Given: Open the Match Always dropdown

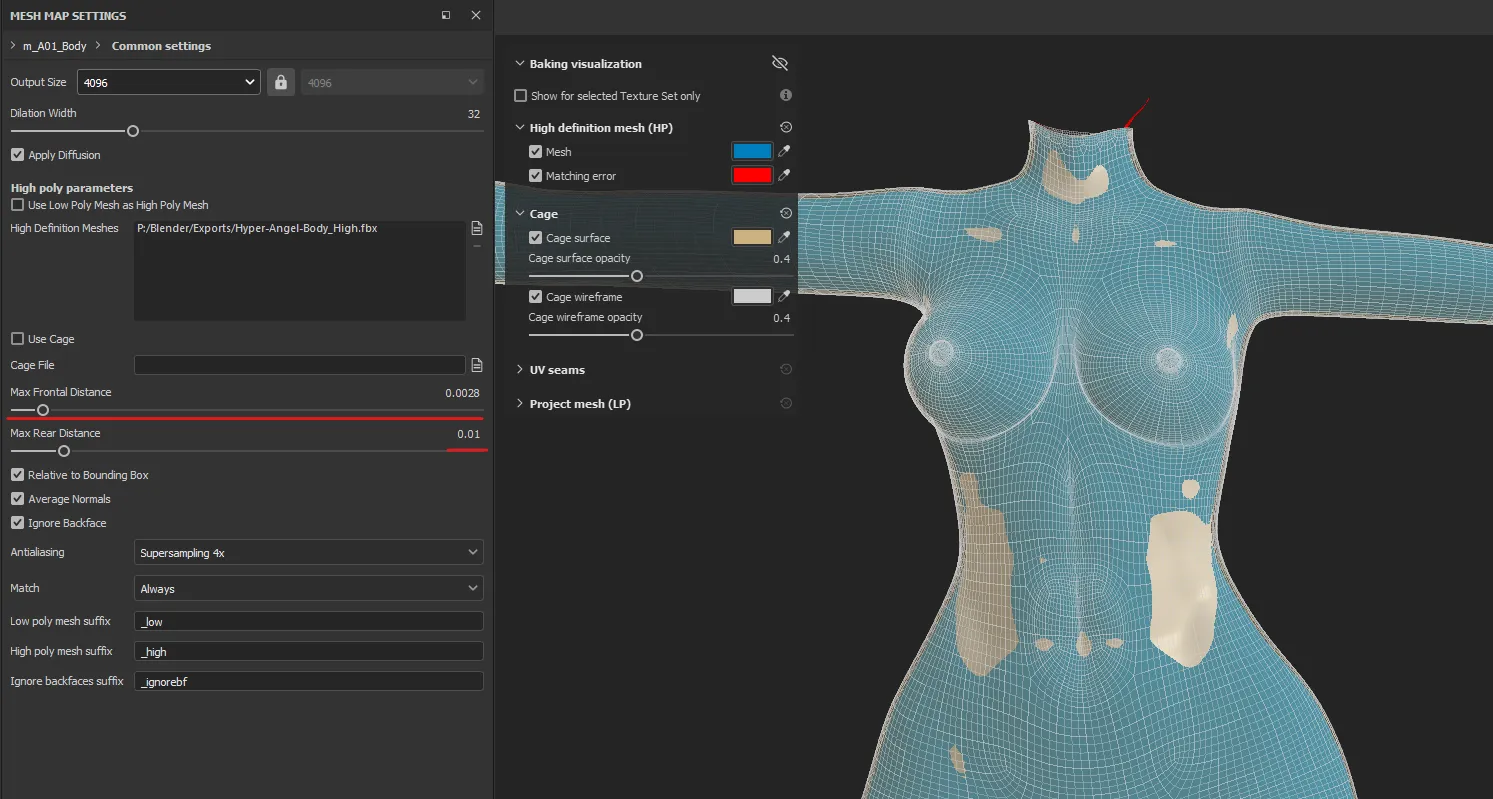Looking at the screenshot, I should (x=308, y=588).
